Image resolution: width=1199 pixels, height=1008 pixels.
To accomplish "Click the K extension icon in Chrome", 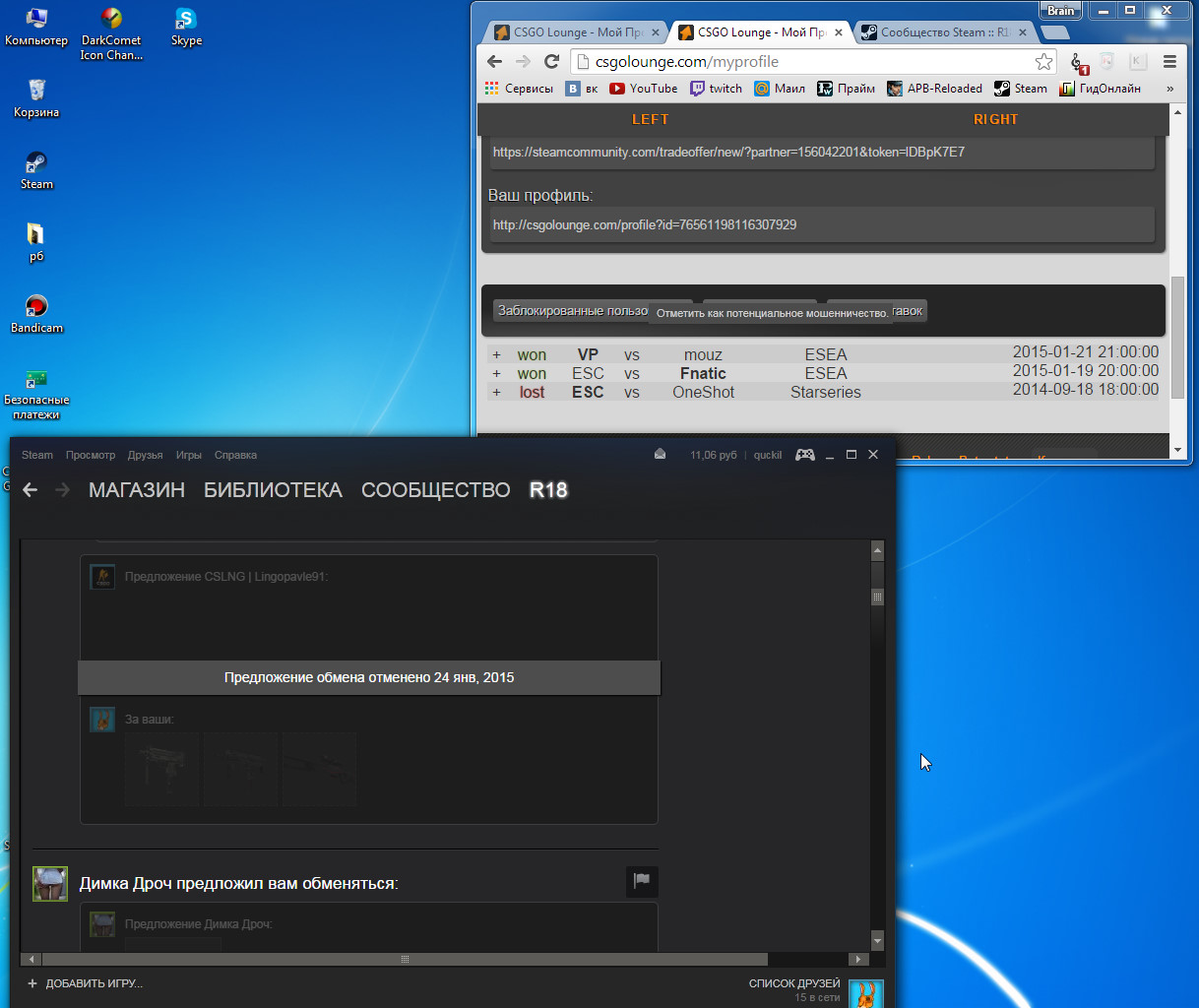I will click(1137, 61).
